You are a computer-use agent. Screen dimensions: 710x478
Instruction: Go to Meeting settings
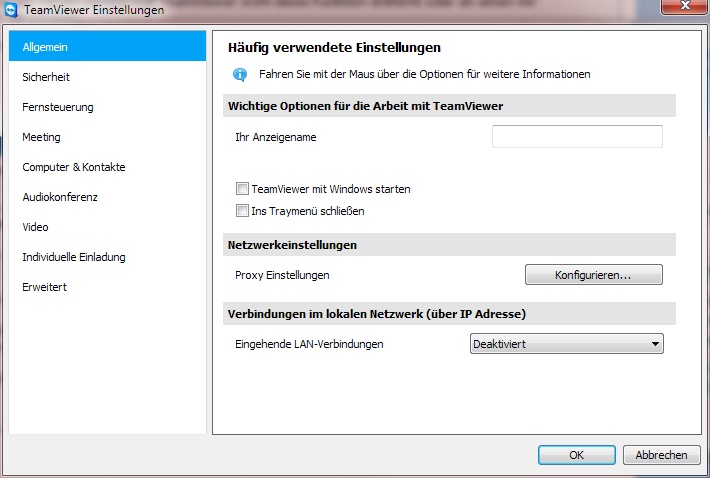(x=107, y=137)
